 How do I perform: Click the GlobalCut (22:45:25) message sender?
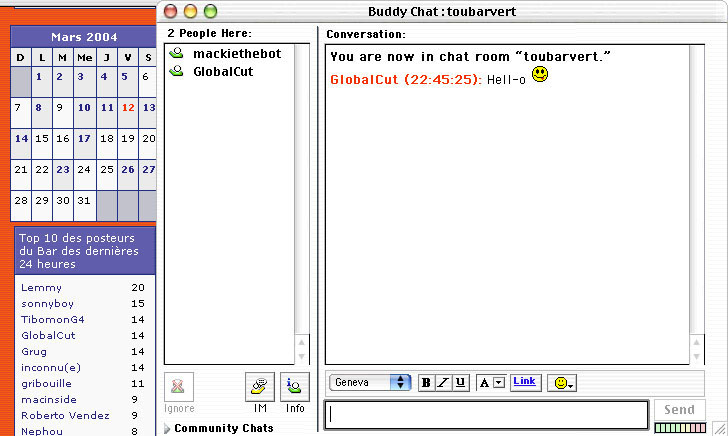tap(406, 79)
